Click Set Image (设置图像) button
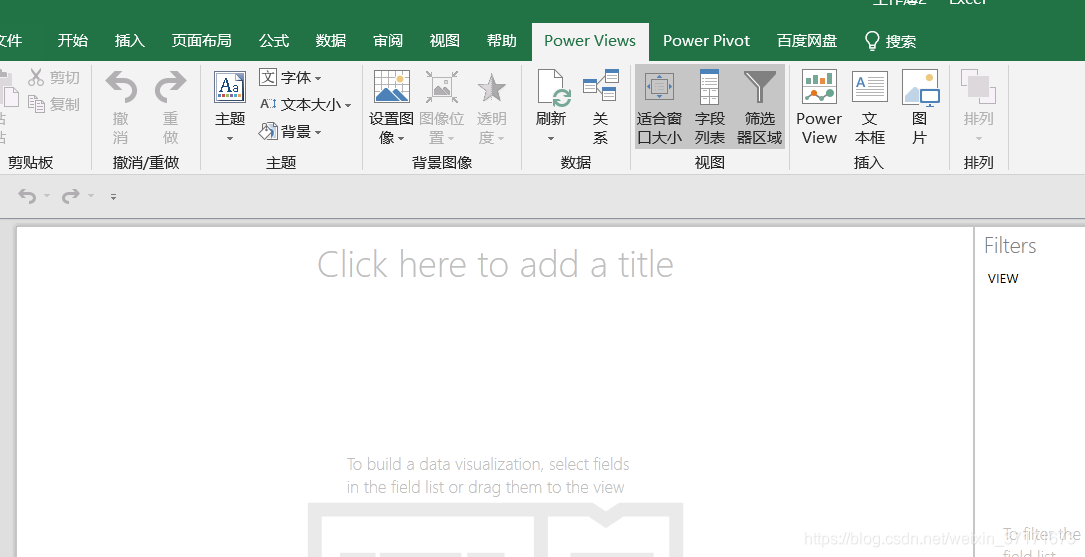Image resolution: width=1085 pixels, height=557 pixels. [392, 107]
